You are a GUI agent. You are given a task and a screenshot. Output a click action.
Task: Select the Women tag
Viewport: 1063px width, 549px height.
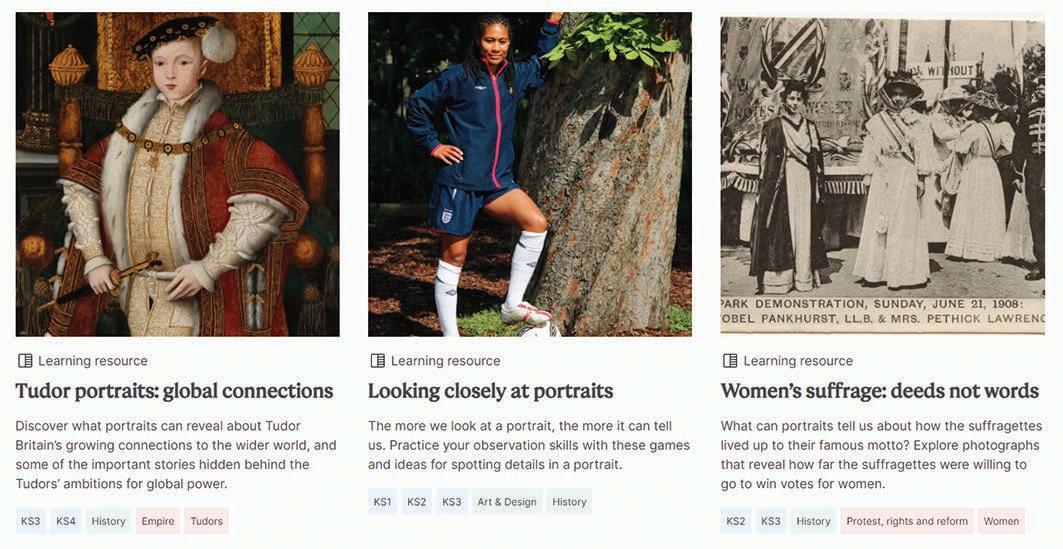pyautogui.click(x=1001, y=521)
